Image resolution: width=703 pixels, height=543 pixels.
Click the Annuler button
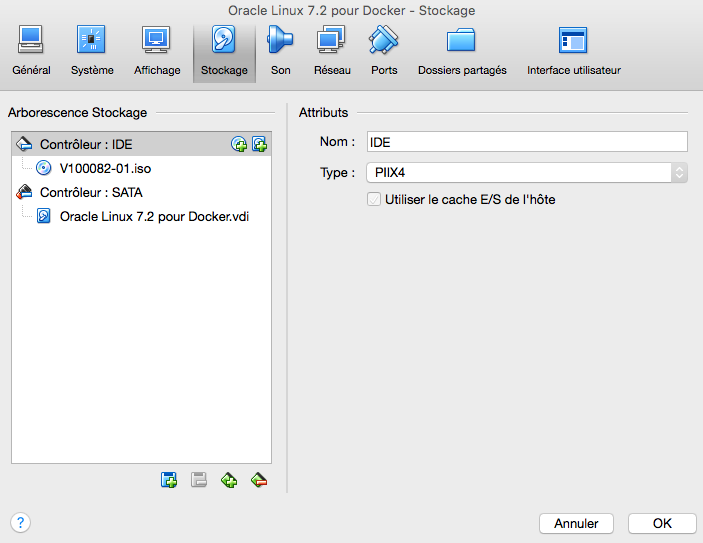click(x=576, y=523)
